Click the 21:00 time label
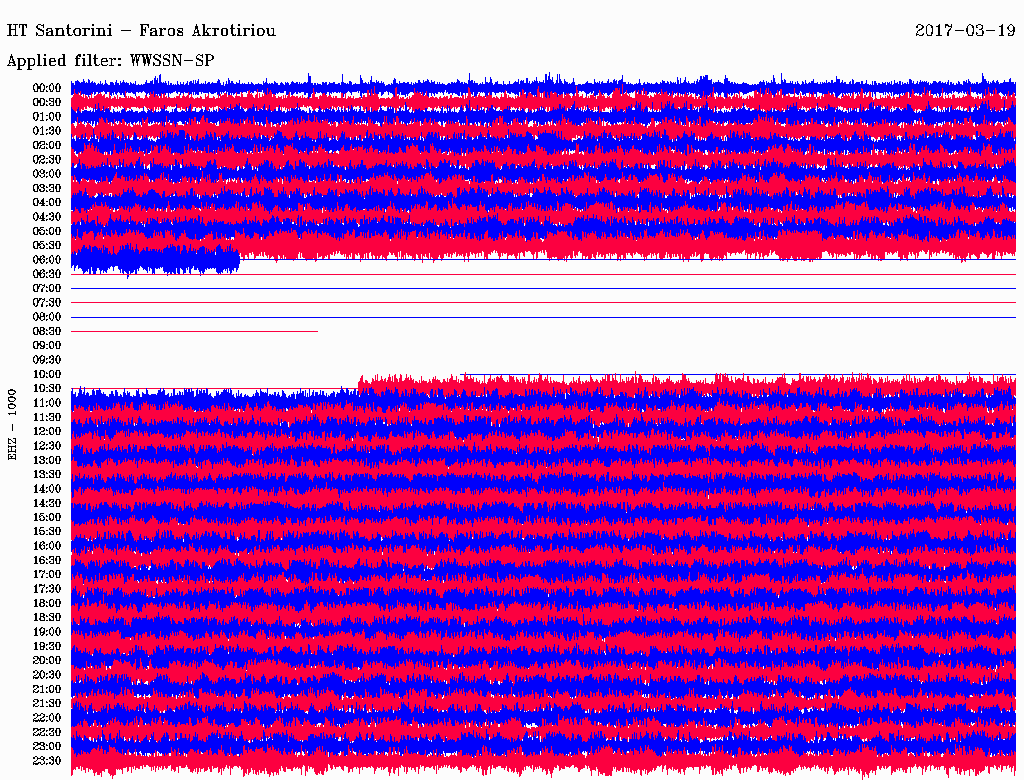Screen dimensions: 1024x780 click(47, 689)
